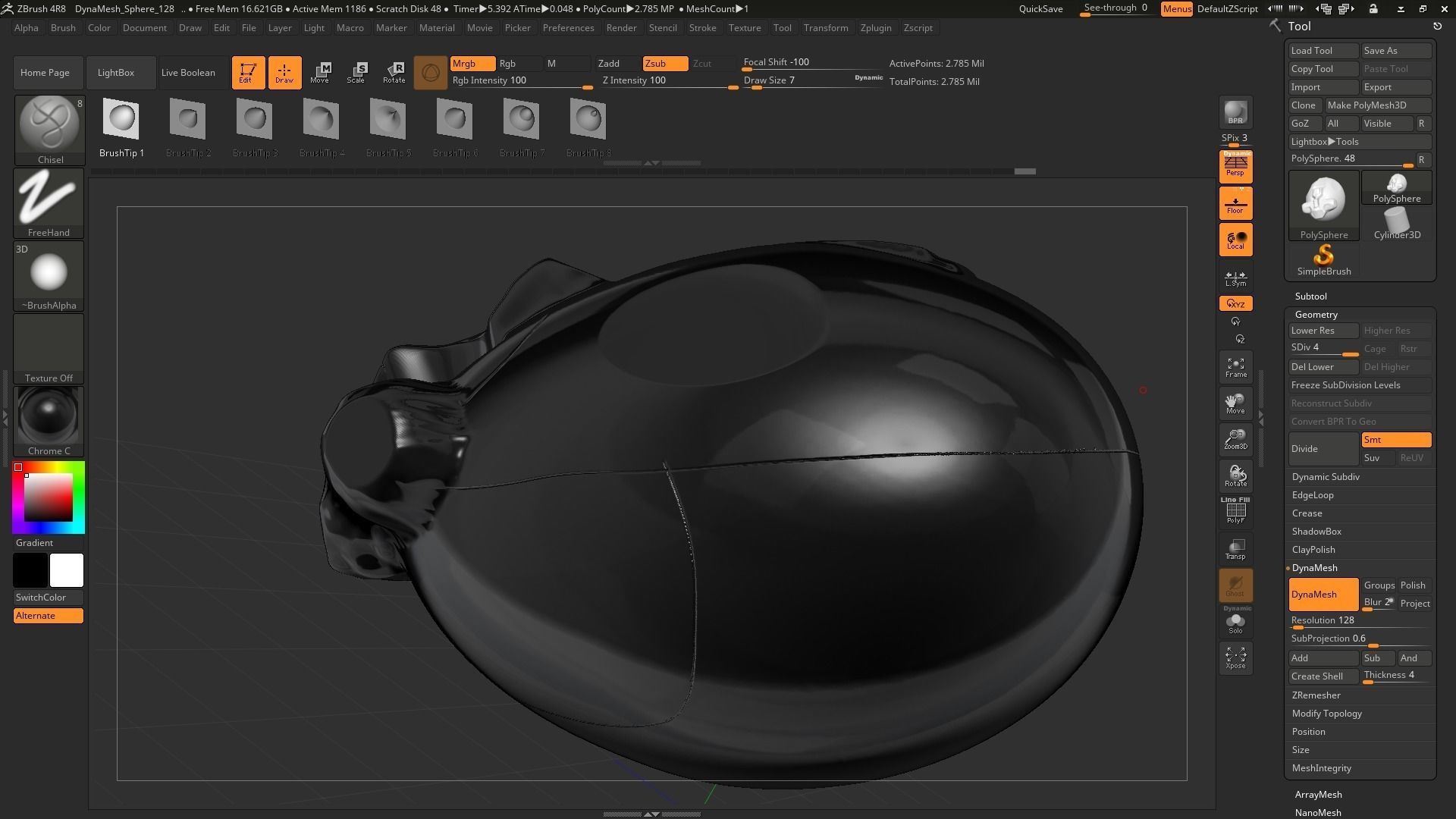Toggle Zsub sculpt mode

coord(665,64)
